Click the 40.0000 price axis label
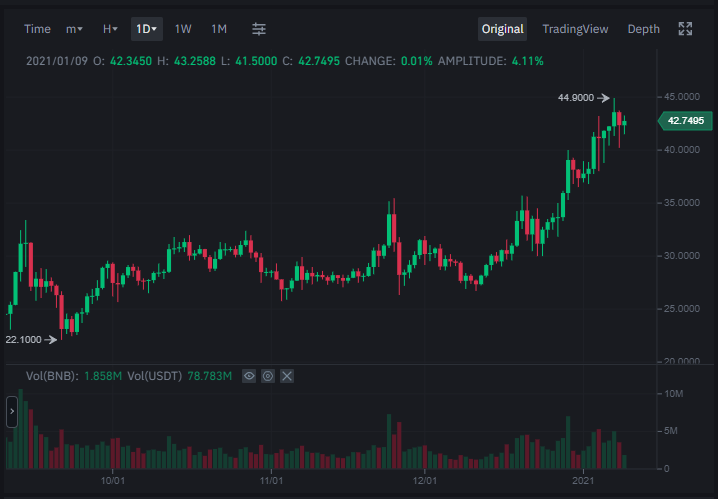This screenshot has width=718, height=499. [682, 150]
